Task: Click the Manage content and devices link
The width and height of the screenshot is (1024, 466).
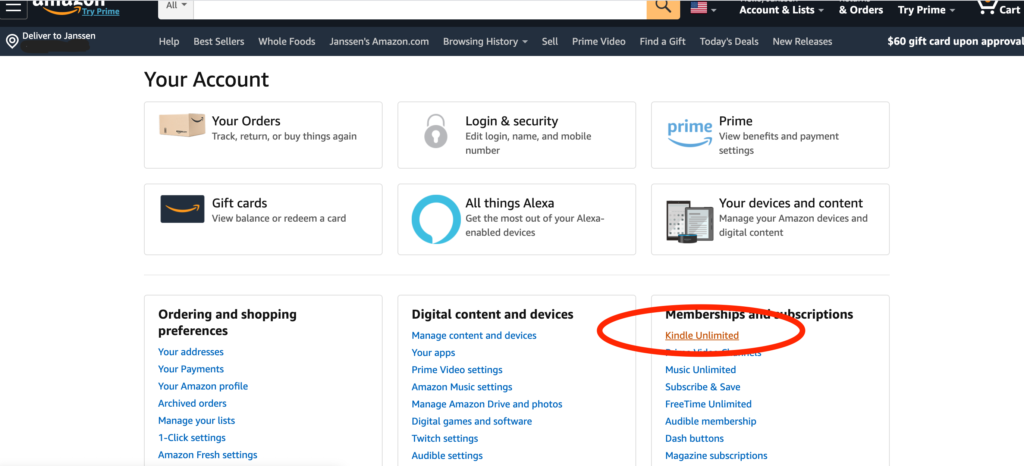Action: coord(473,335)
